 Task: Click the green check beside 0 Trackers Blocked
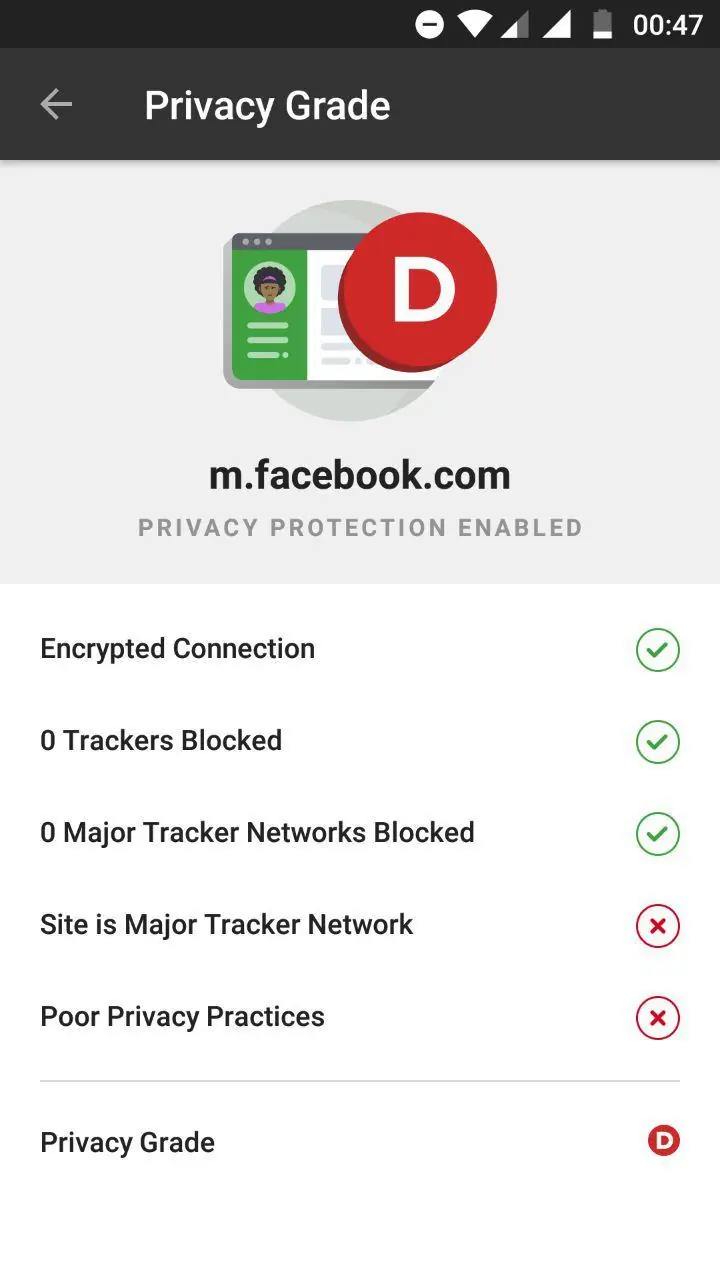657,742
